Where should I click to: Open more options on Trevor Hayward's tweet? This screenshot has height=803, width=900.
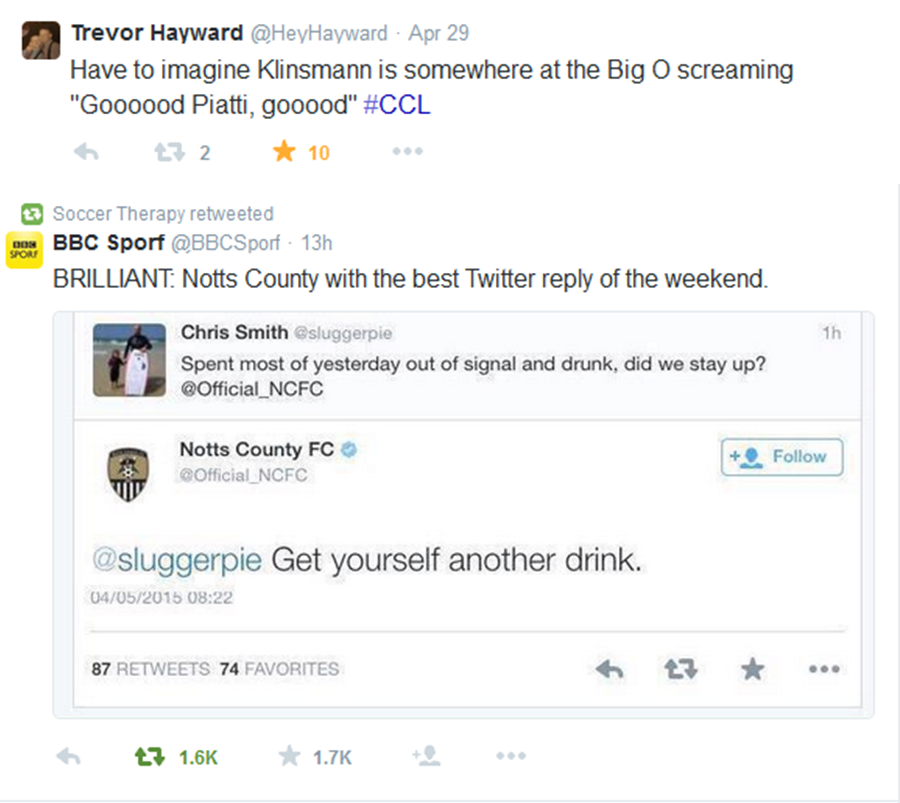[407, 152]
